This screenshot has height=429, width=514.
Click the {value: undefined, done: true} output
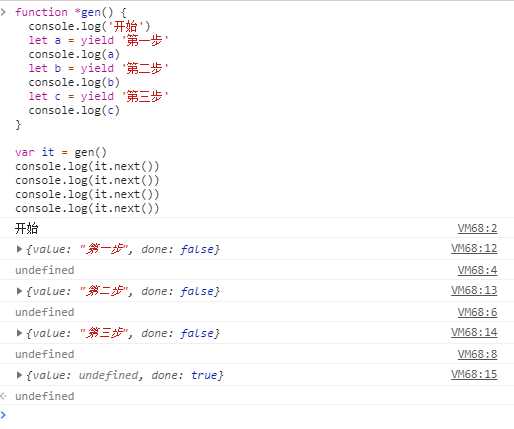(124, 375)
